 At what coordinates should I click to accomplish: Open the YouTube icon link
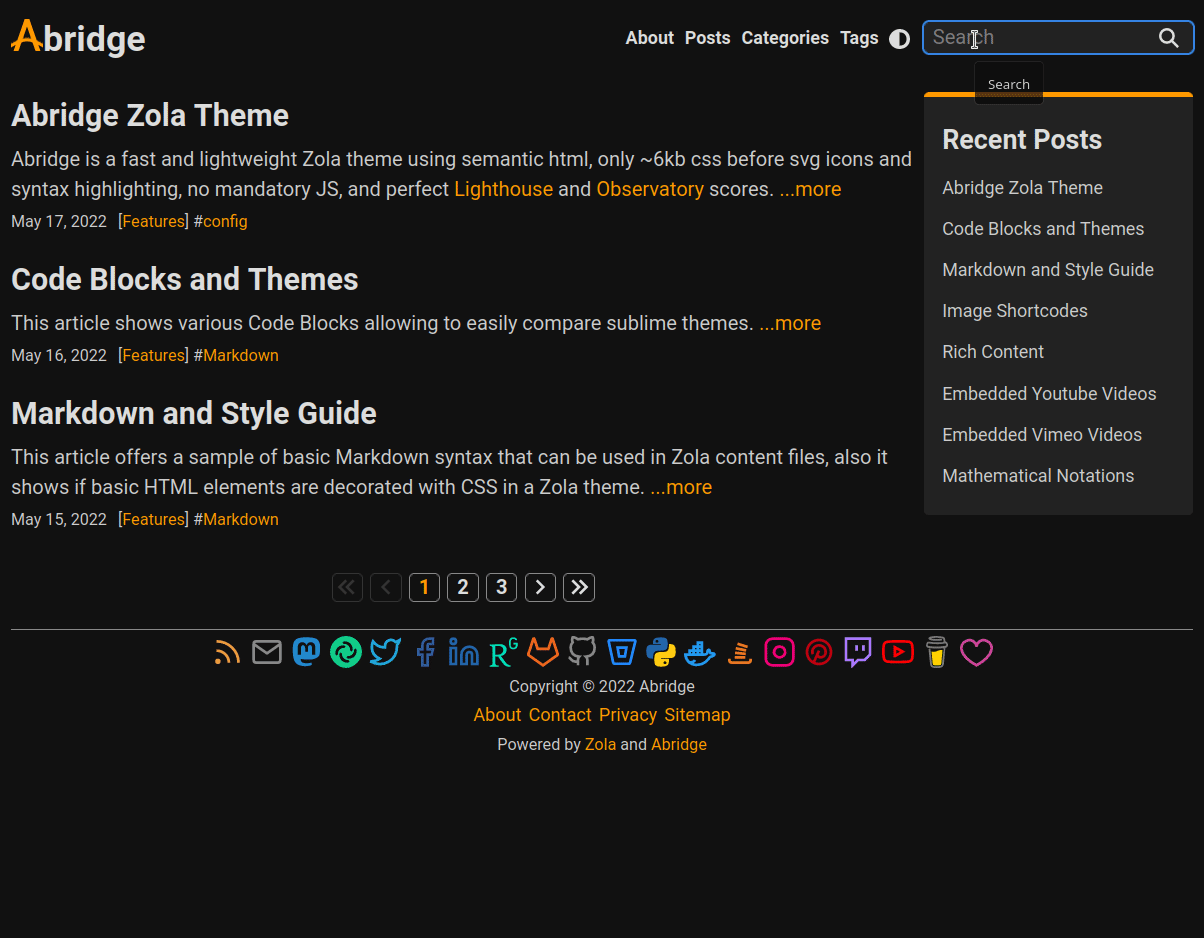(898, 653)
